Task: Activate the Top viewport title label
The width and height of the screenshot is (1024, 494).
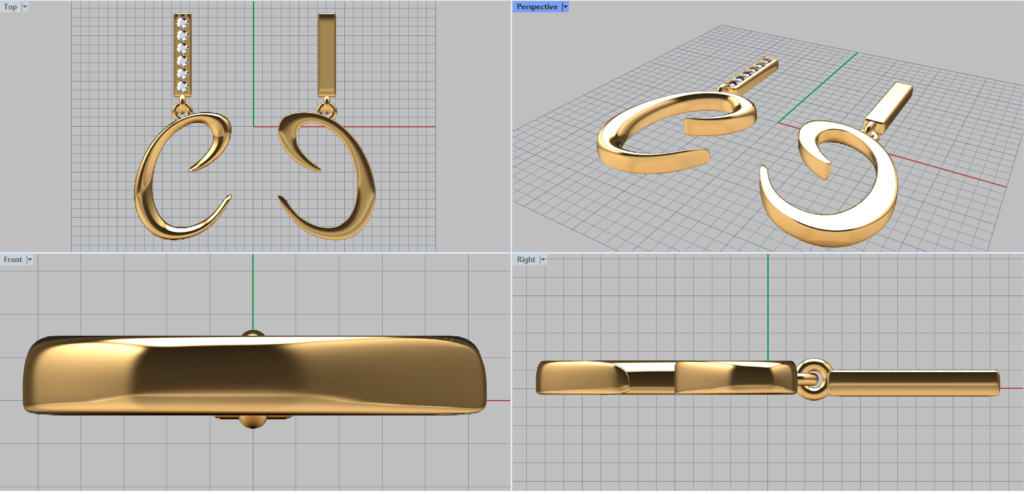Action: [10, 7]
